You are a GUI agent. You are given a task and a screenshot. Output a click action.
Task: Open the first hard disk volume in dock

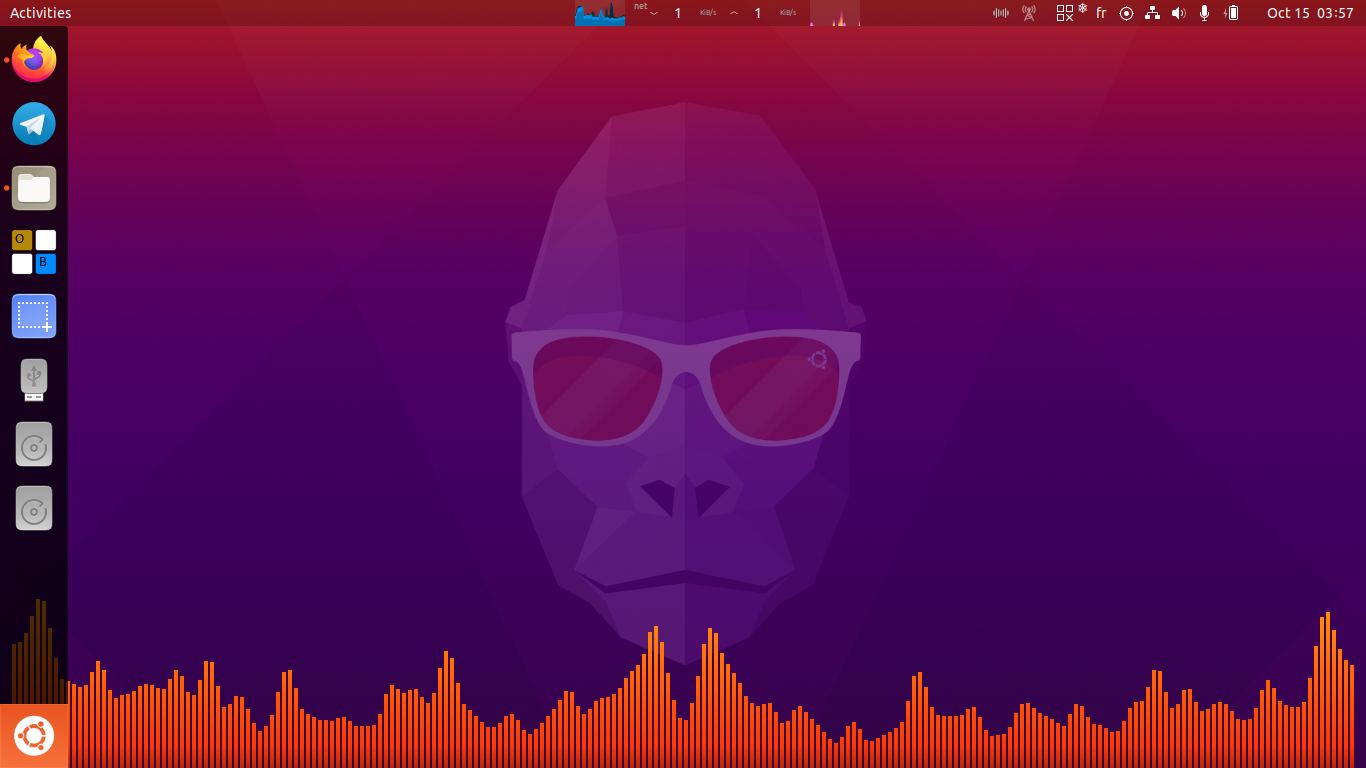tap(34, 444)
